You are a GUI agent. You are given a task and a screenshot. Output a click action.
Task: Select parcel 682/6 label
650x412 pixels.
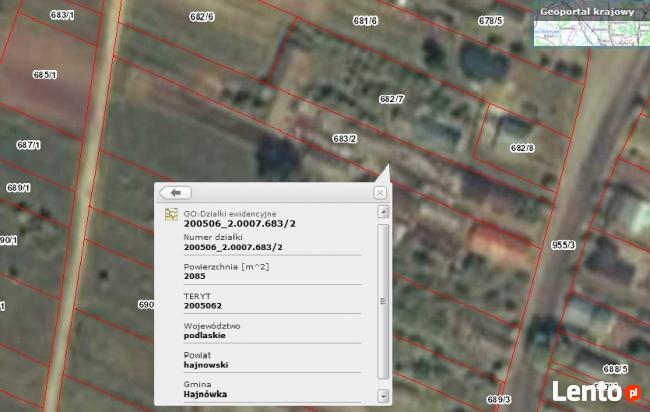point(202,16)
